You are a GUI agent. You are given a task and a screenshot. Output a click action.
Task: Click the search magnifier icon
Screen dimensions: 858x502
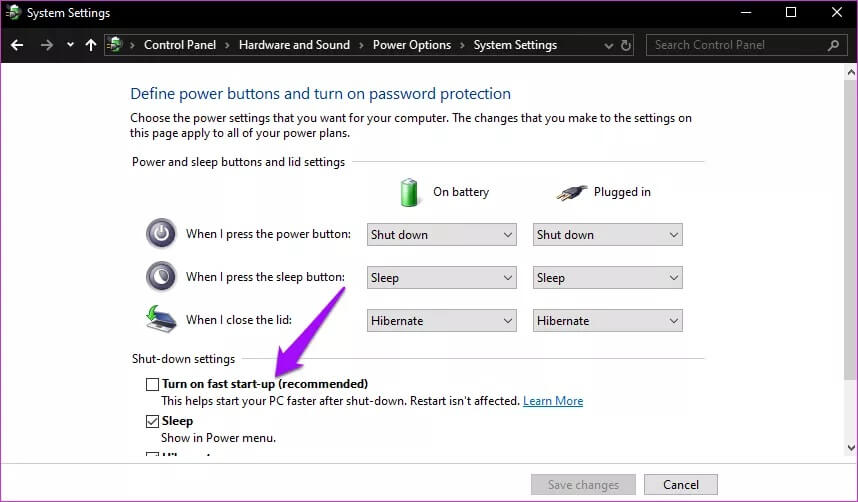tap(834, 45)
